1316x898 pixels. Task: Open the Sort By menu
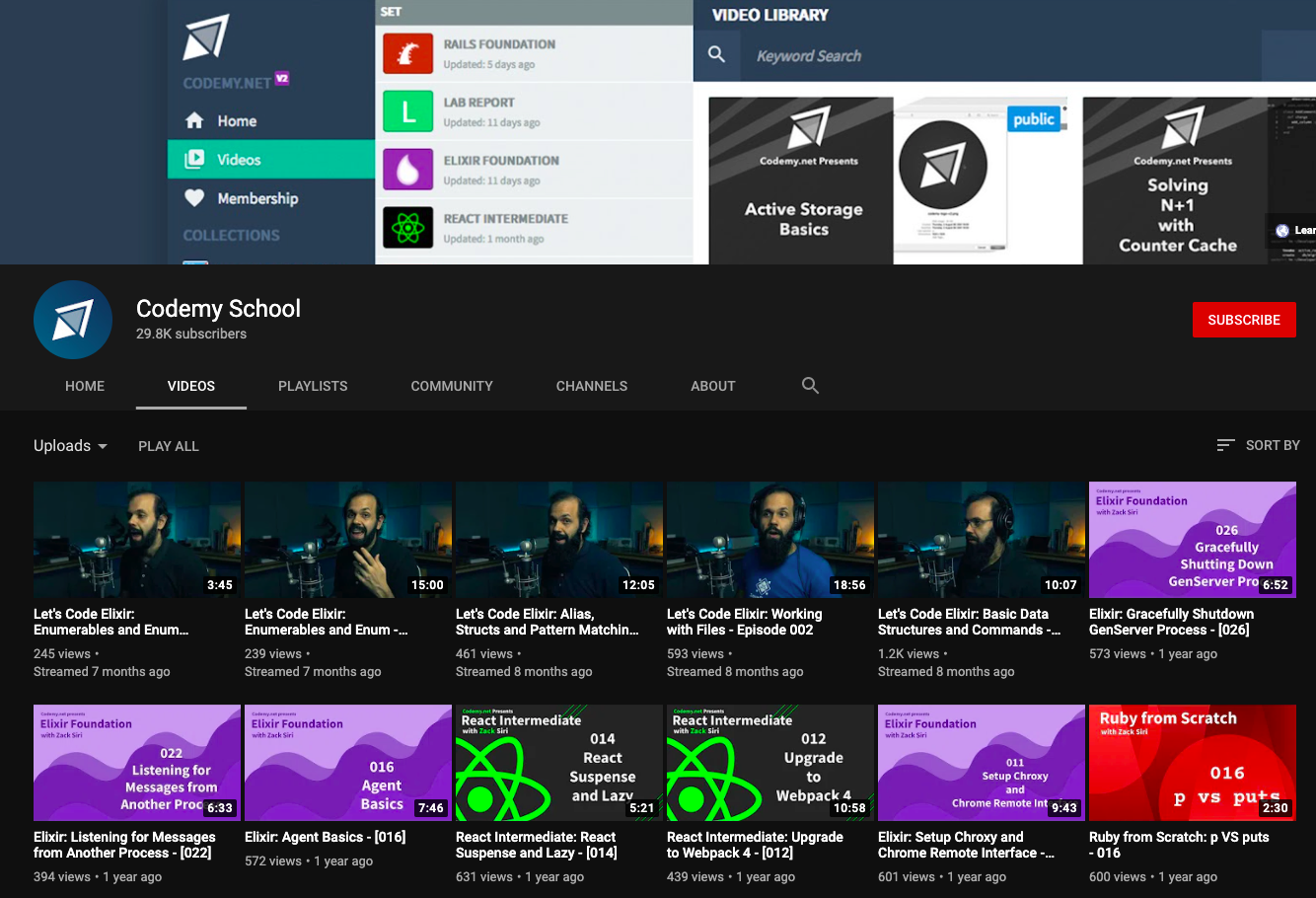click(x=1258, y=445)
